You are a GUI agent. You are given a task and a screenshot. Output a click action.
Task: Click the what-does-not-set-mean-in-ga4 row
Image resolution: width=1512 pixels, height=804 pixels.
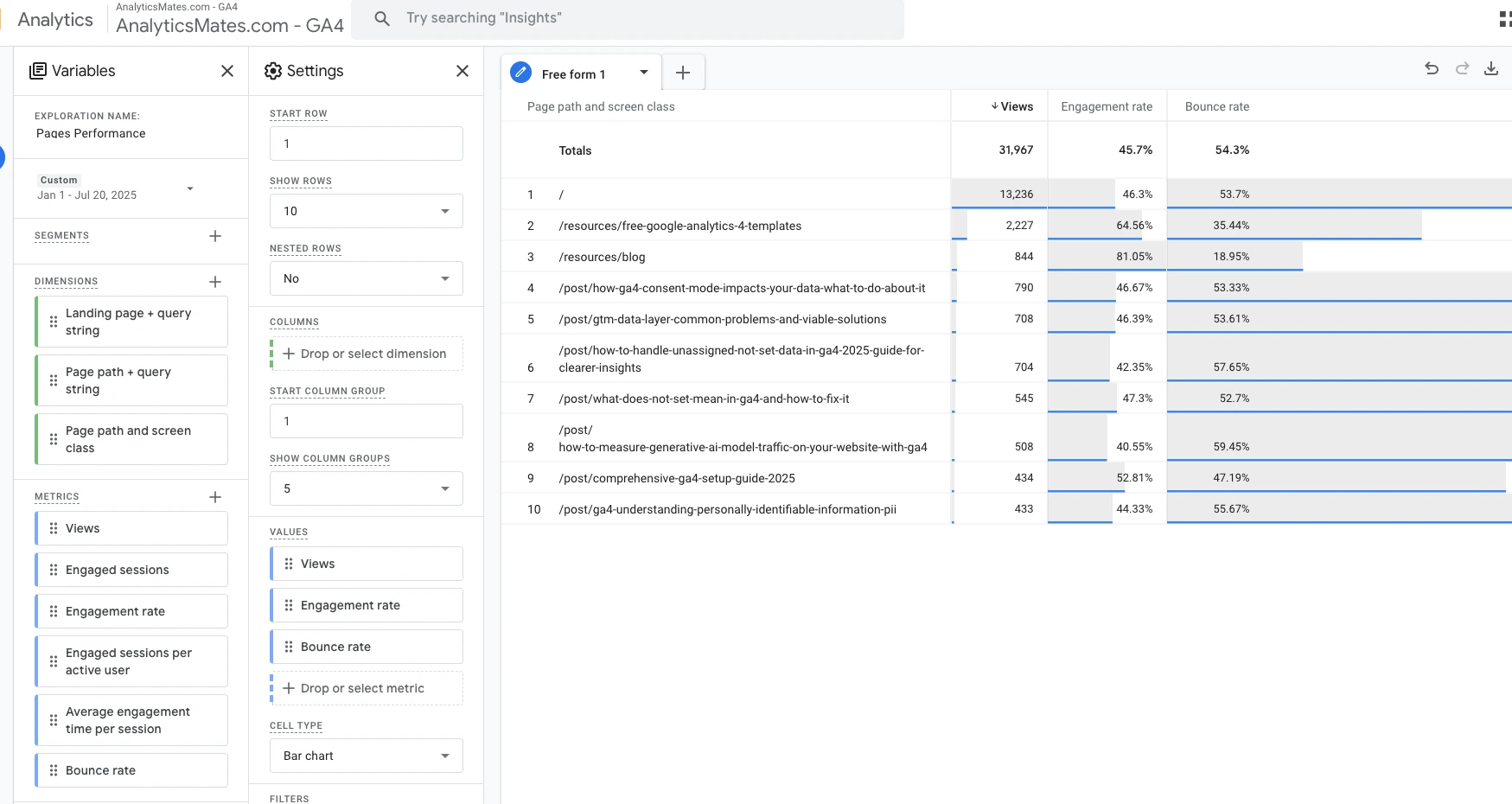click(x=704, y=399)
